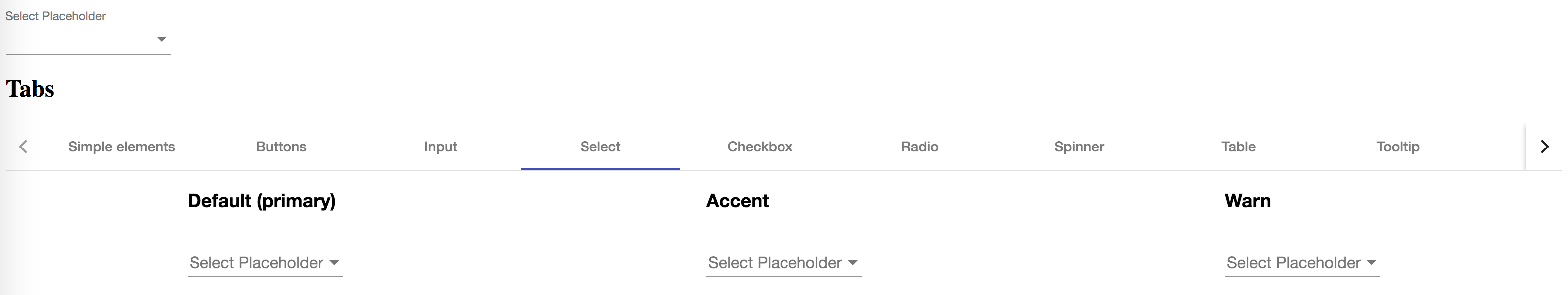Select the Checkbox tab
Viewport: 1568px width, 295px height.
click(x=760, y=147)
